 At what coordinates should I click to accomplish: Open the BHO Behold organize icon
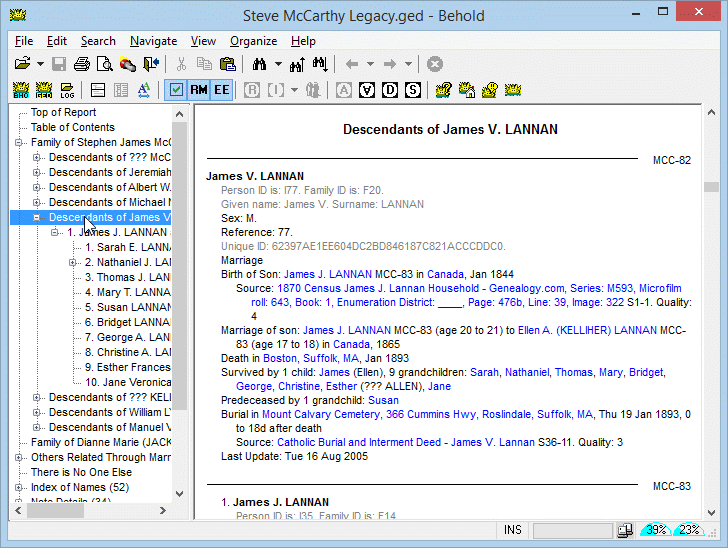tap(21, 90)
